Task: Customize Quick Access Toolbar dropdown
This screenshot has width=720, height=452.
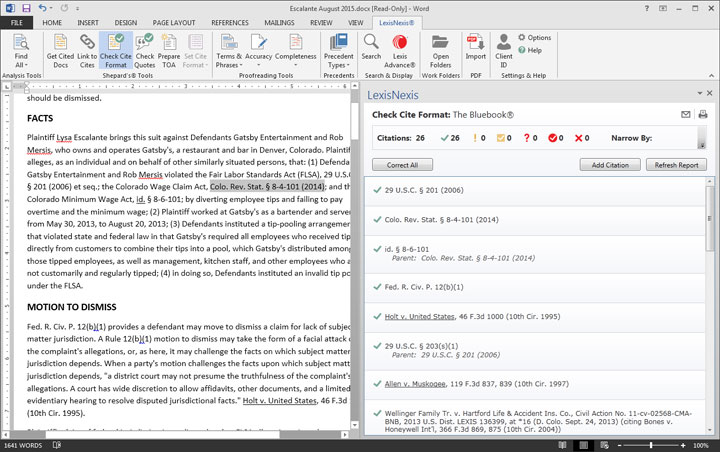Action: point(78,8)
